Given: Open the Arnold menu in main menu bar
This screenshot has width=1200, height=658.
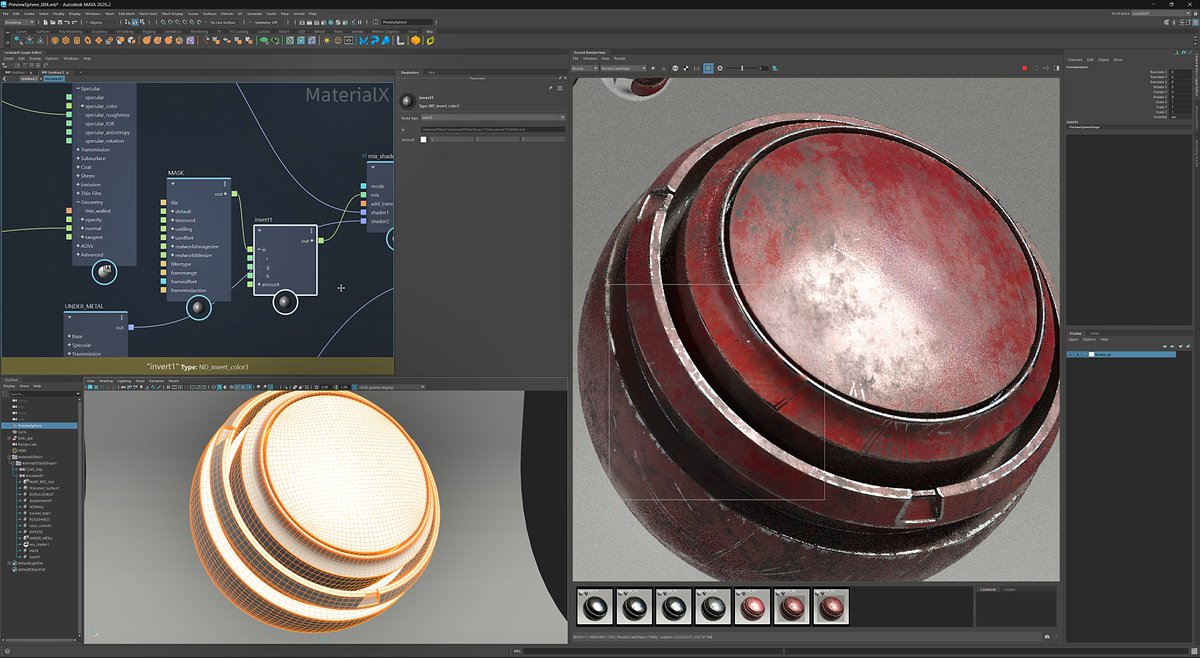Looking at the screenshot, I should point(299,14).
